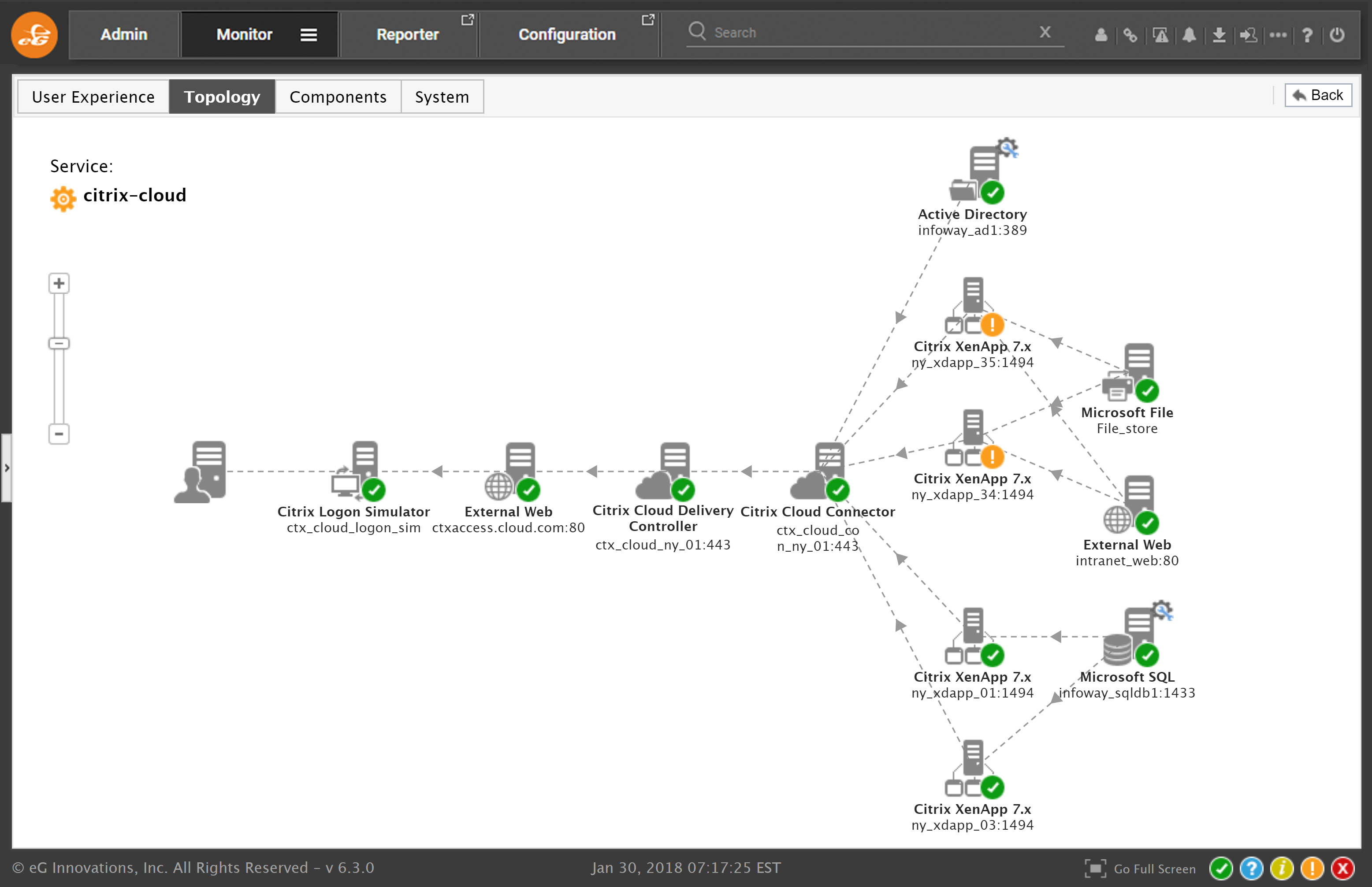Switch to the System tab
The height and width of the screenshot is (887, 1372).
click(442, 97)
